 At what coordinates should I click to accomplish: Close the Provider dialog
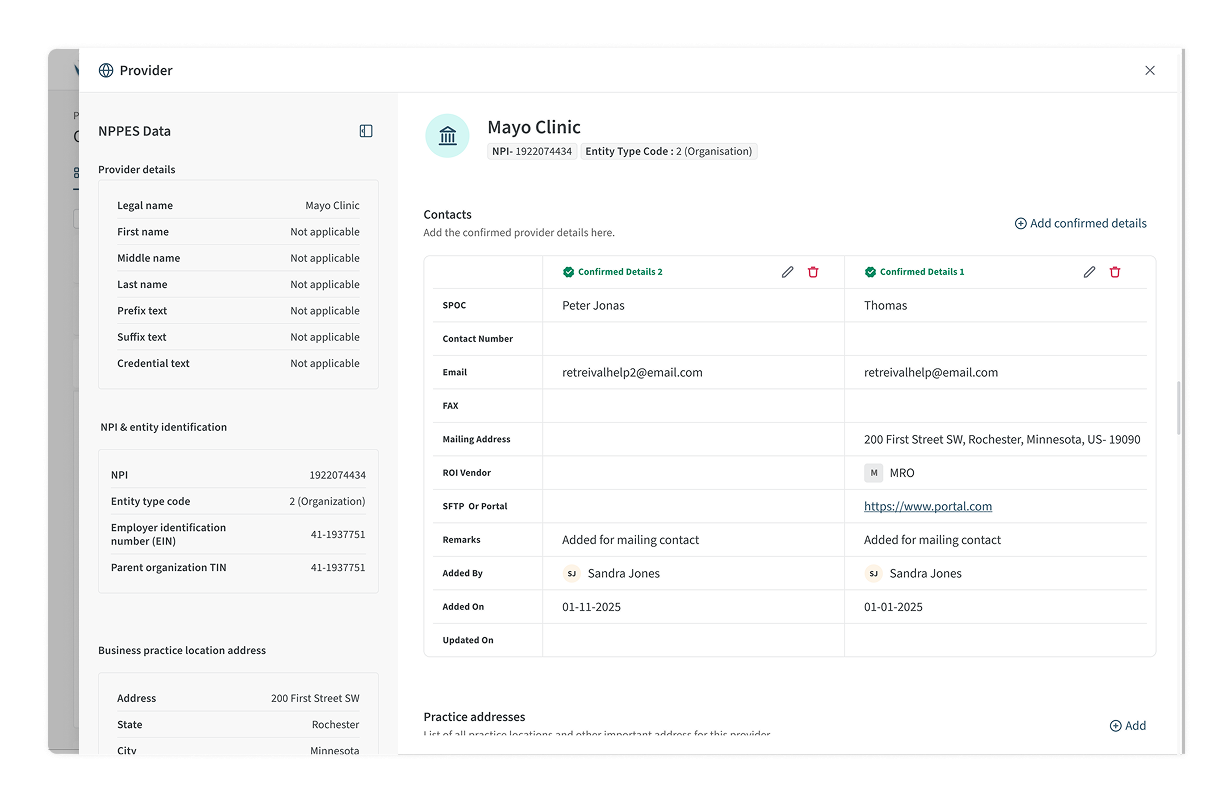pos(1150,71)
